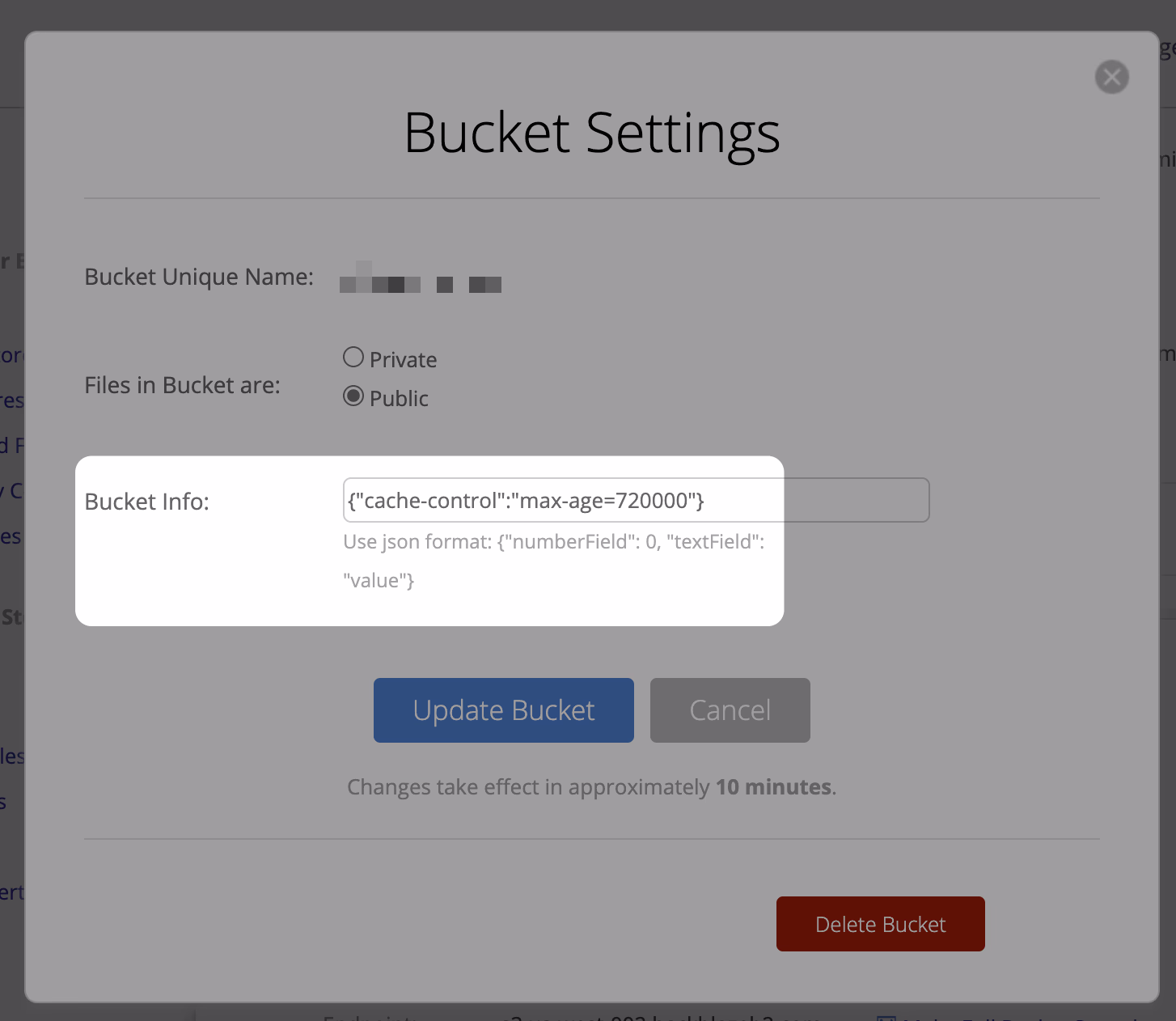
Task: Click the "Files in Bucket are:" label
Action: click(182, 386)
